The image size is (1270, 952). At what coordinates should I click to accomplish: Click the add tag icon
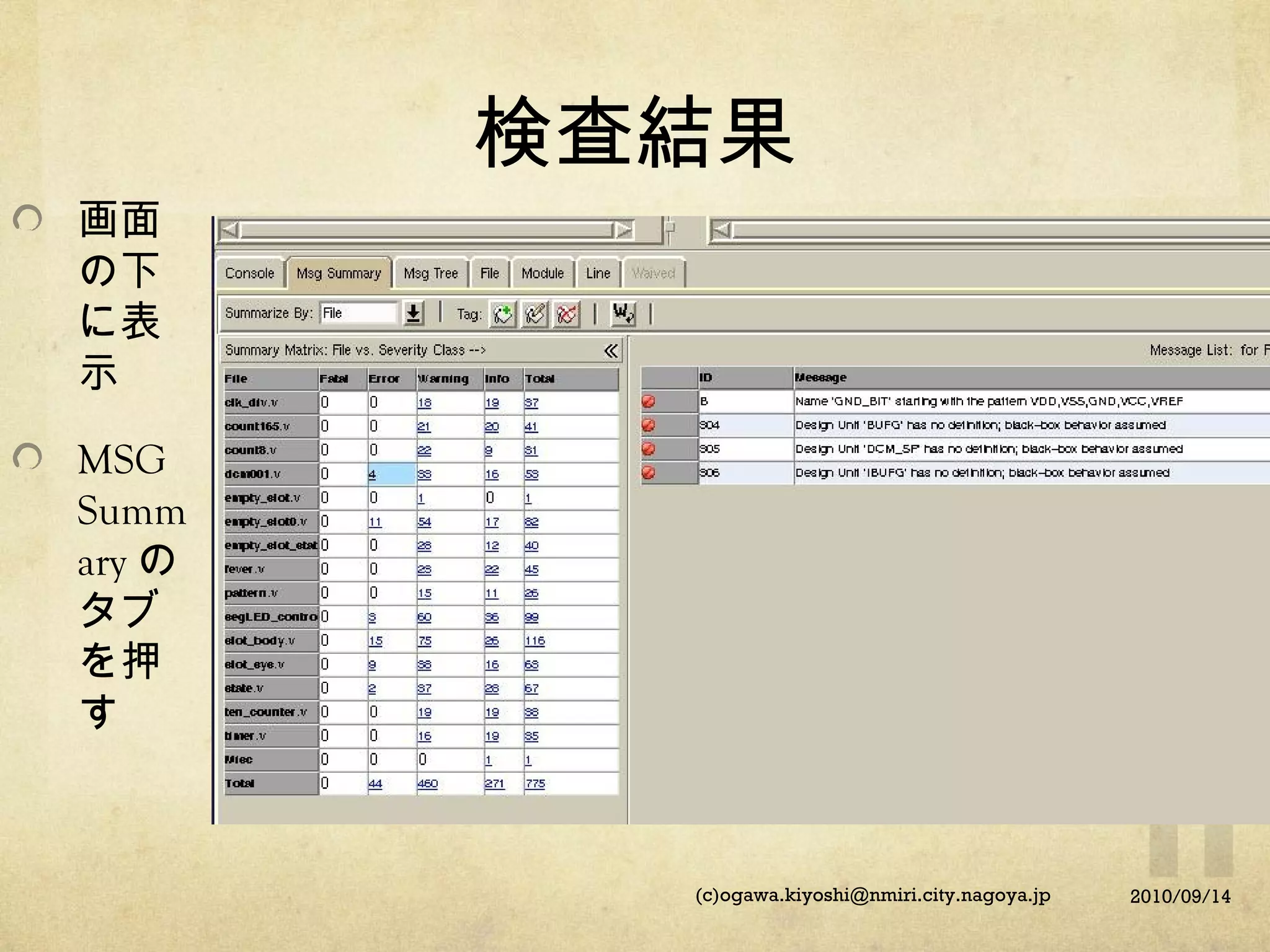(x=503, y=314)
